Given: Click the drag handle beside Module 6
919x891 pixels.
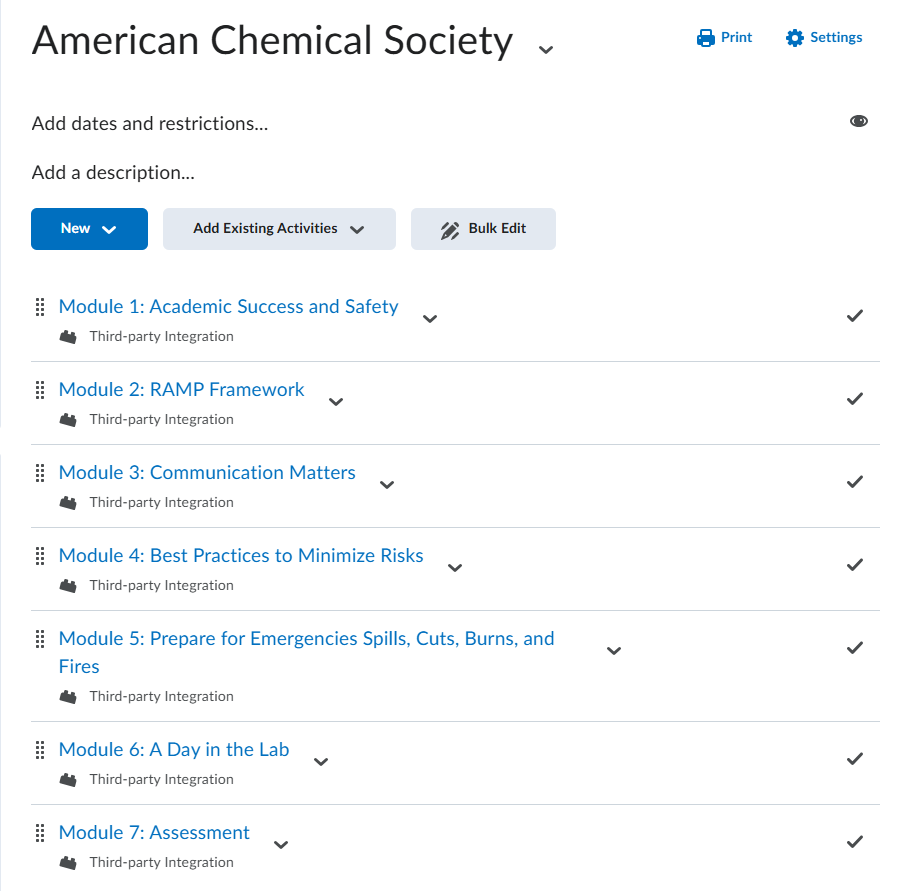Looking at the screenshot, I should pyautogui.click(x=41, y=750).
